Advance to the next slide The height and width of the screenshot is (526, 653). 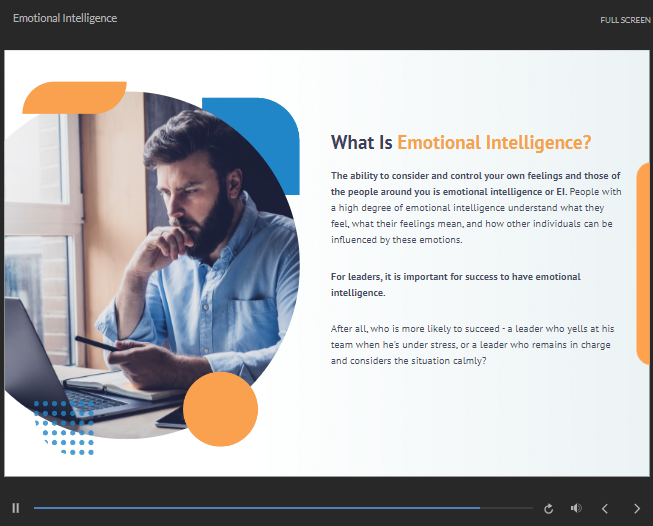[x=637, y=508]
